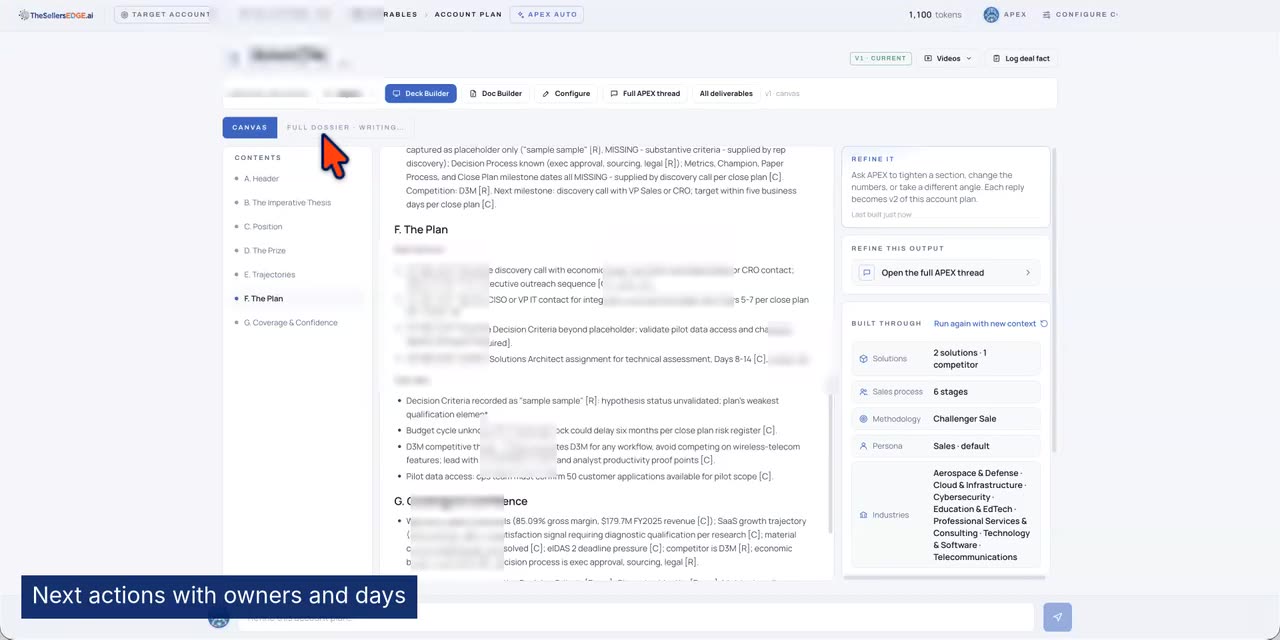Click the F. The Plan heading in canvas

coord(421,229)
